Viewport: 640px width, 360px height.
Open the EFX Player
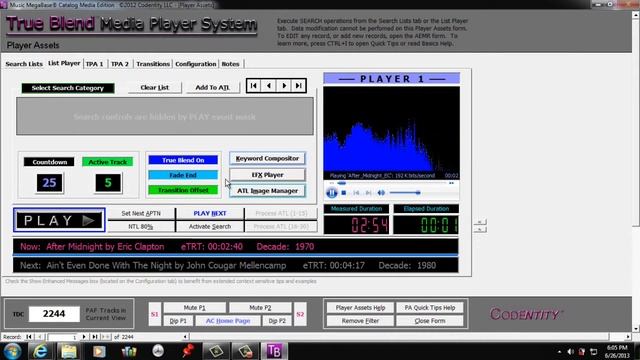[x=267, y=175]
